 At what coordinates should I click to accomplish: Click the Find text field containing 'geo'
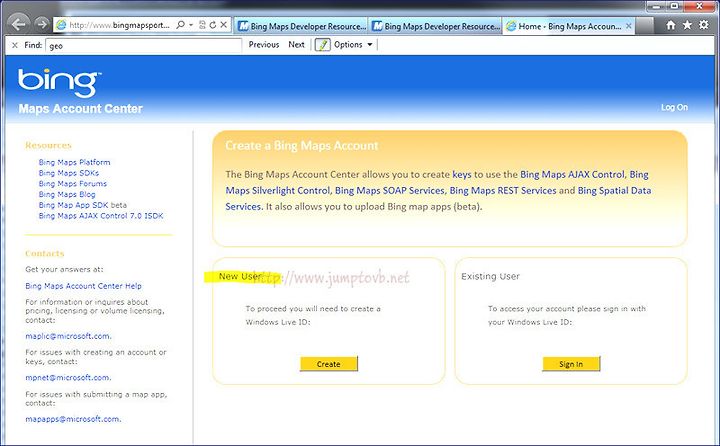(x=143, y=45)
